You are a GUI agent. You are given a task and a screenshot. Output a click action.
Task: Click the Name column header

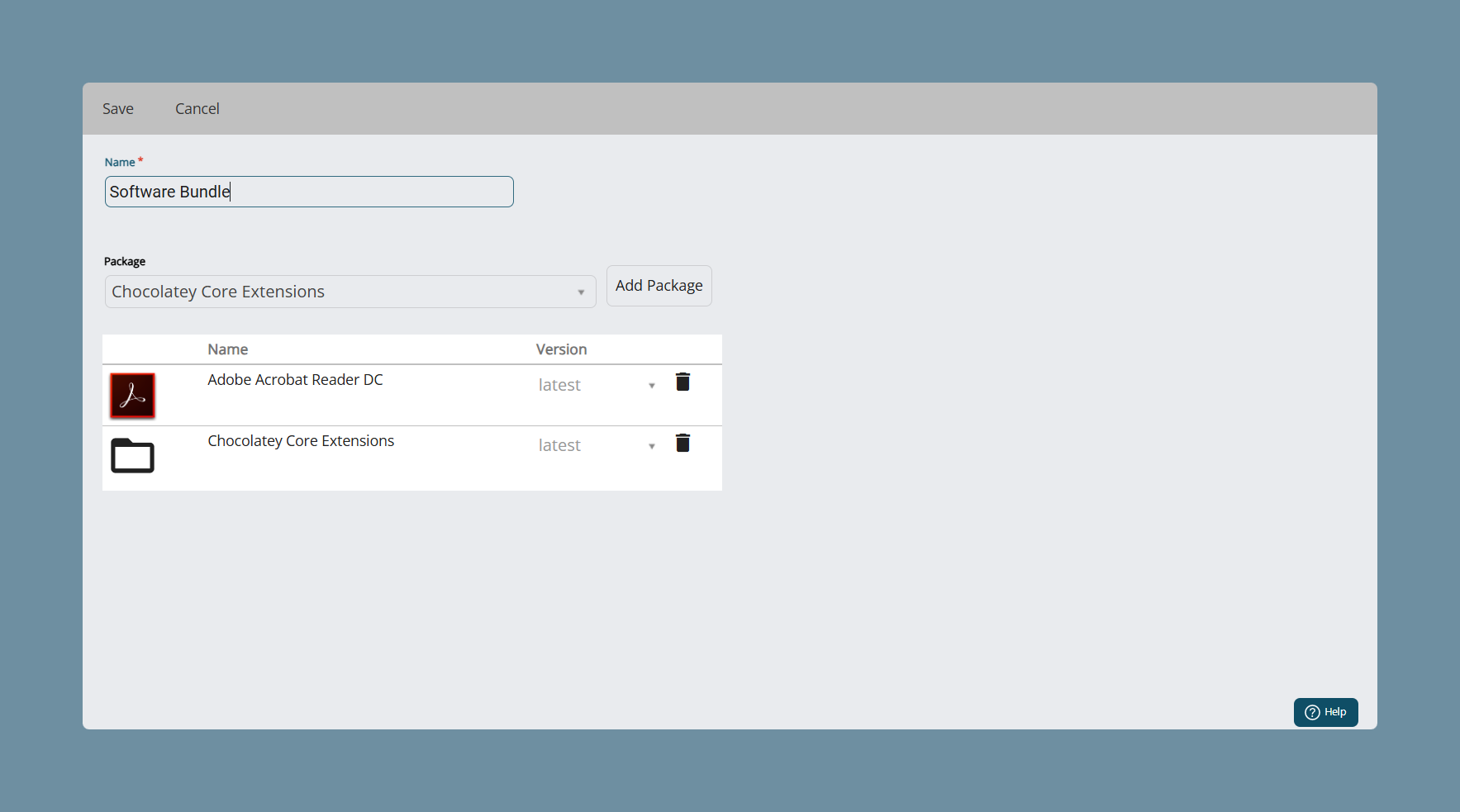tap(228, 349)
